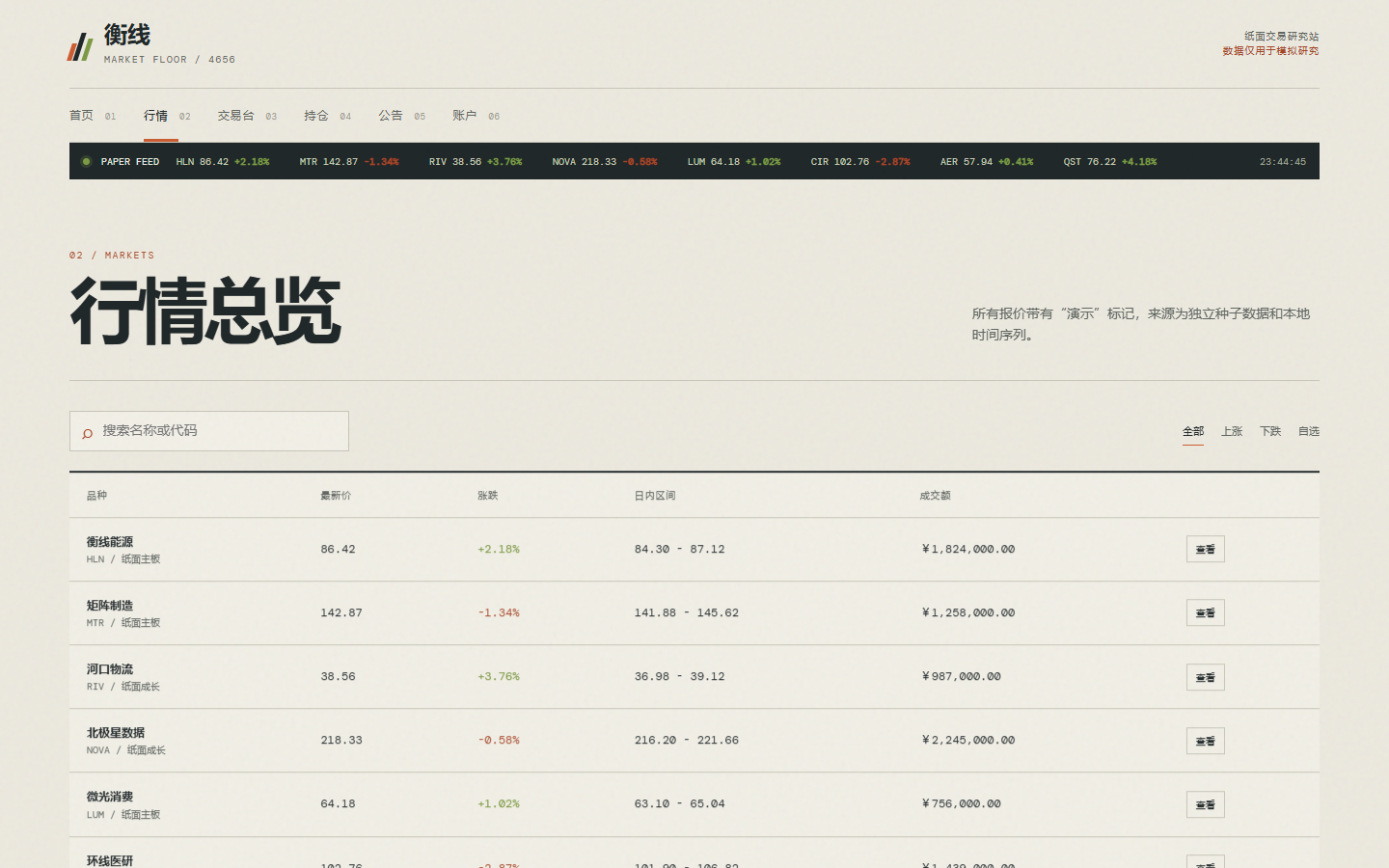Click the +1.02% change in the table
This screenshot has height=868, width=1389.
click(499, 804)
